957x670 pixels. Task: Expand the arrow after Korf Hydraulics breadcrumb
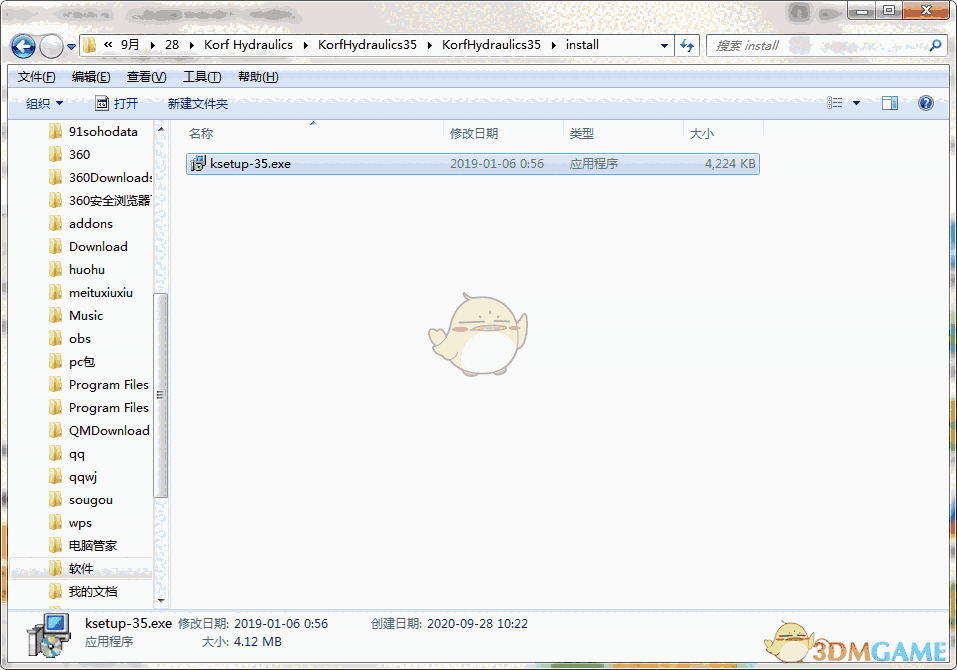(x=306, y=46)
